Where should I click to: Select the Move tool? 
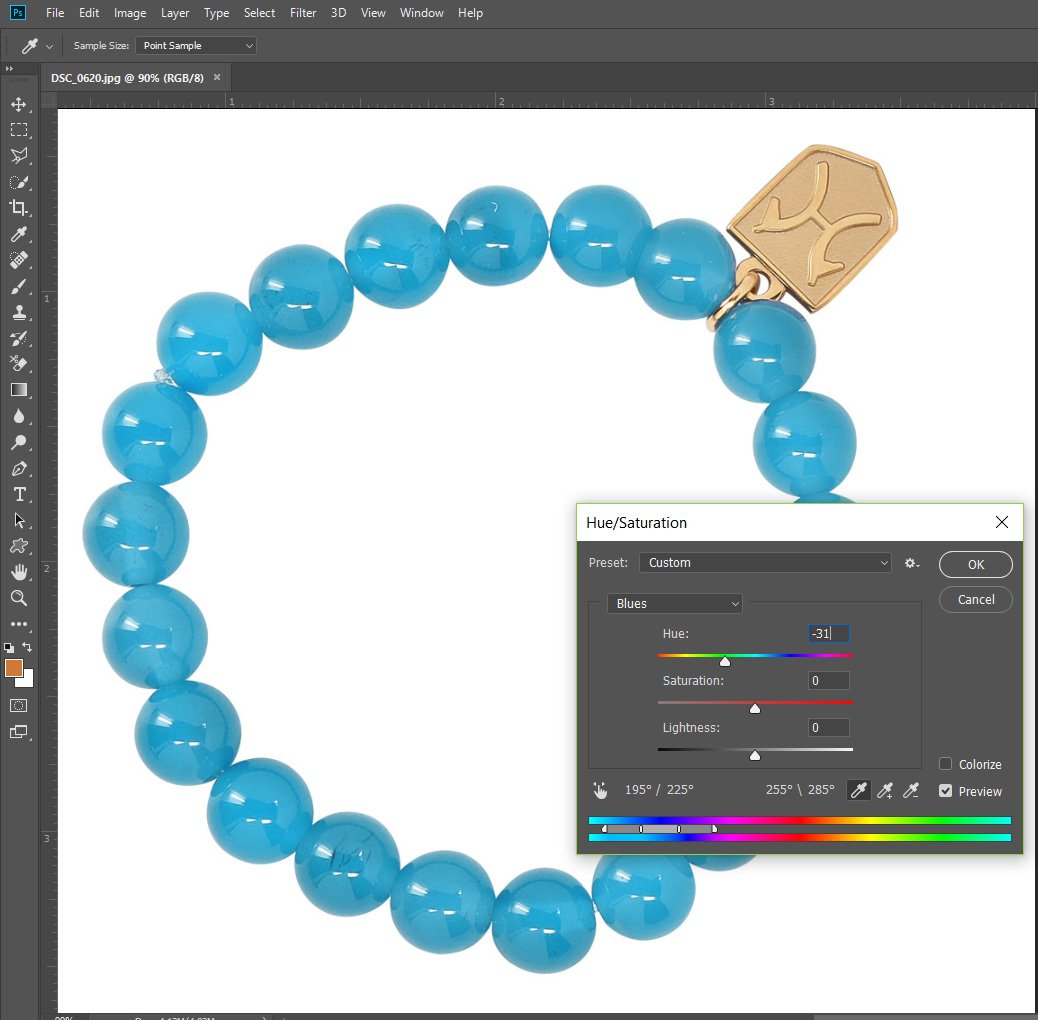coord(19,105)
